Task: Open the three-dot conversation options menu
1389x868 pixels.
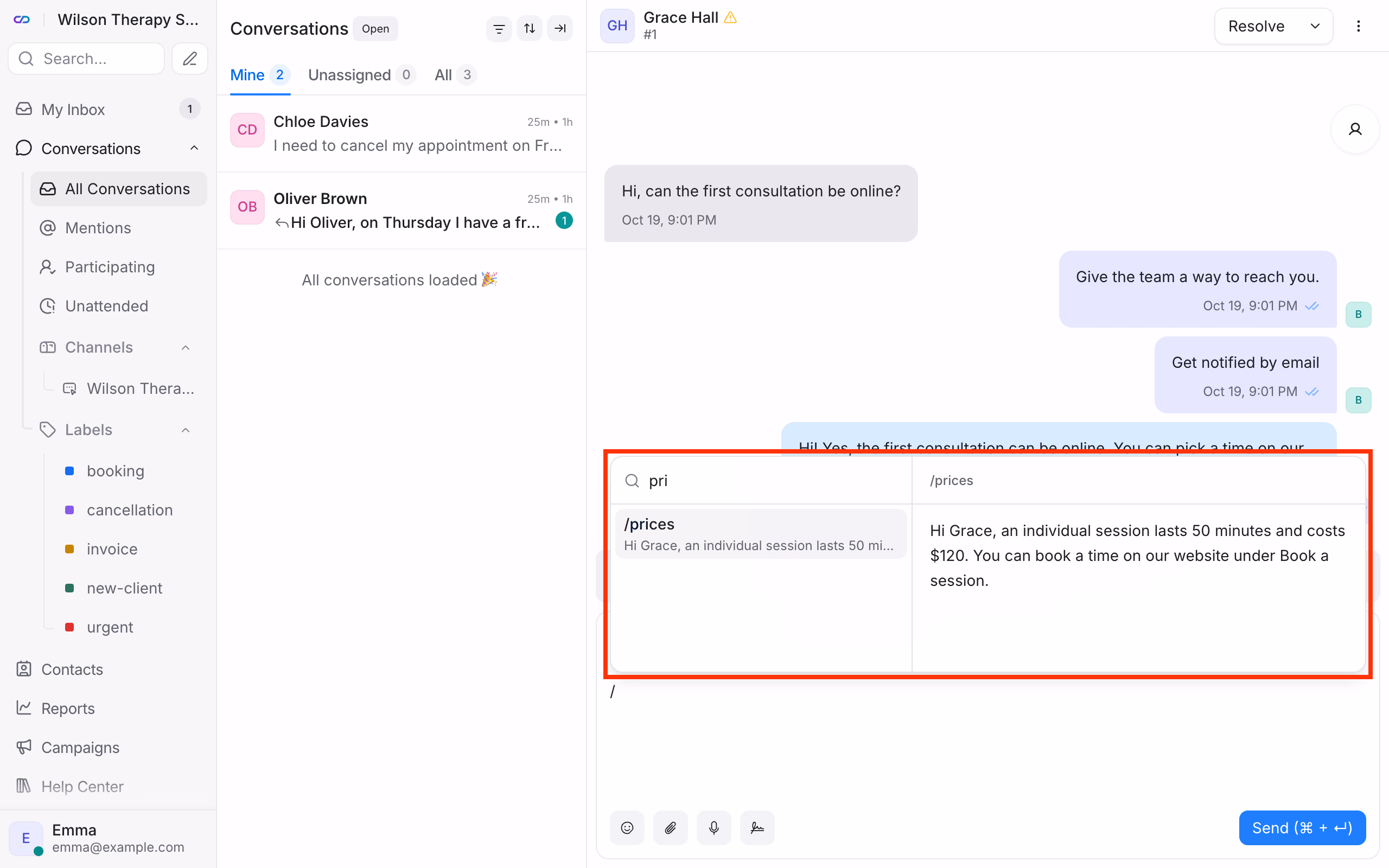Action: point(1358,26)
